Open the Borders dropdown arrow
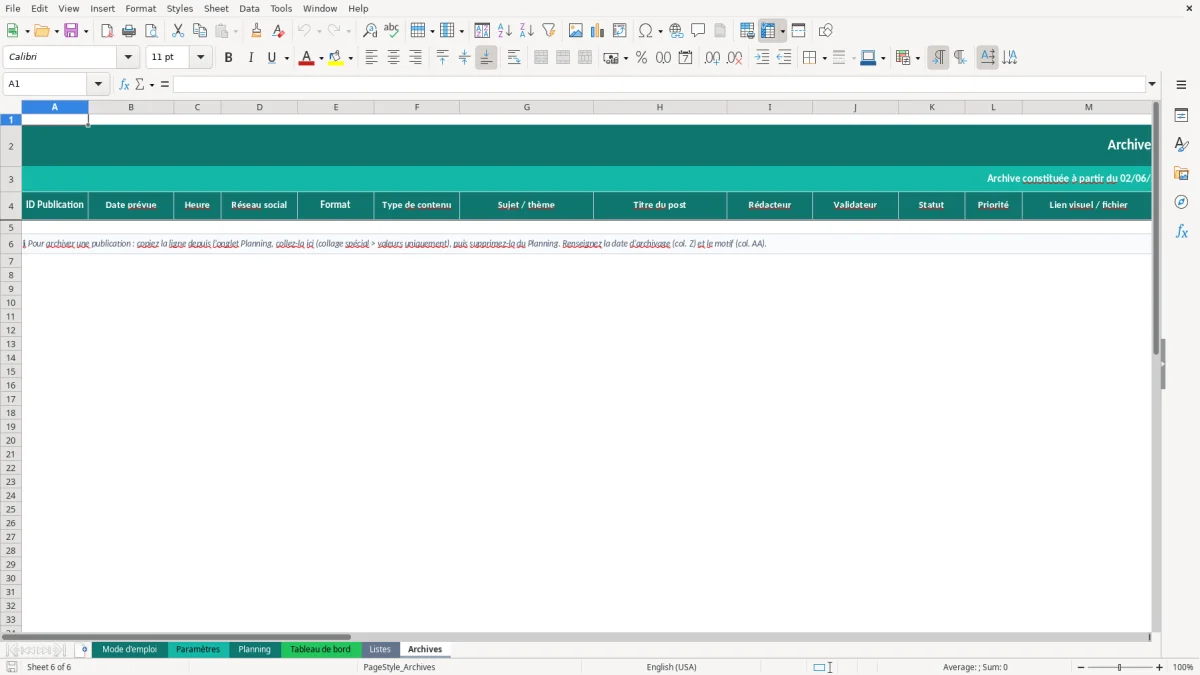 [823, 58]
